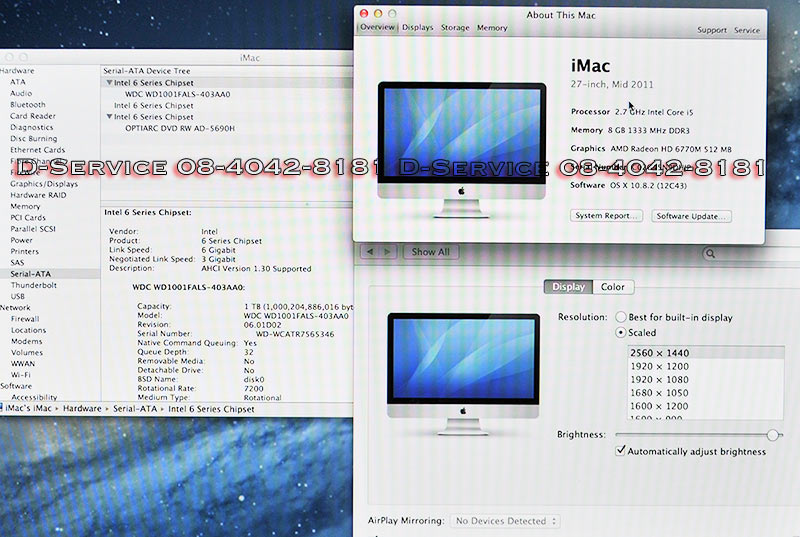Choose 1600 × 1200 resolution
This screenshot has height=537, width=800.
pos(706,406)
